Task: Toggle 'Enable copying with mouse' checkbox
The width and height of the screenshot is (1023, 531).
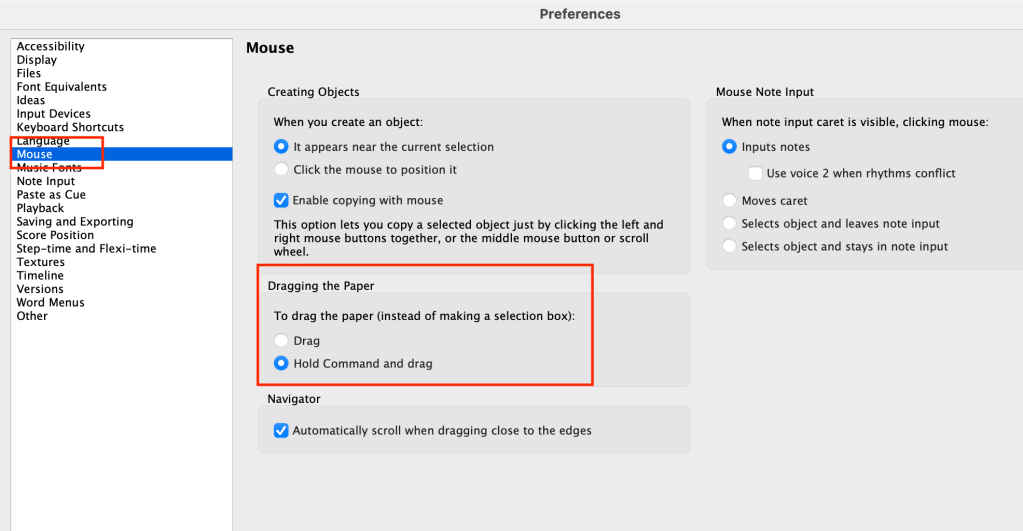Action: pyautogui.click(x=282, y=200)
